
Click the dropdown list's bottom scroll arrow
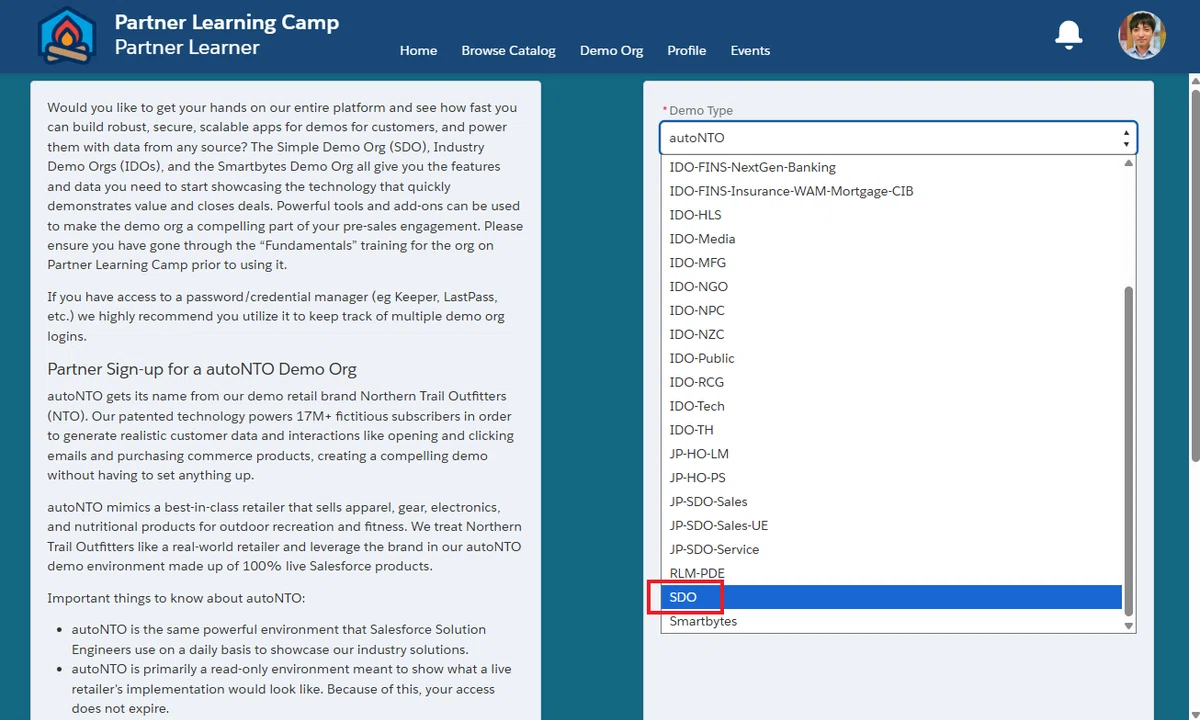coord(1129,626)
